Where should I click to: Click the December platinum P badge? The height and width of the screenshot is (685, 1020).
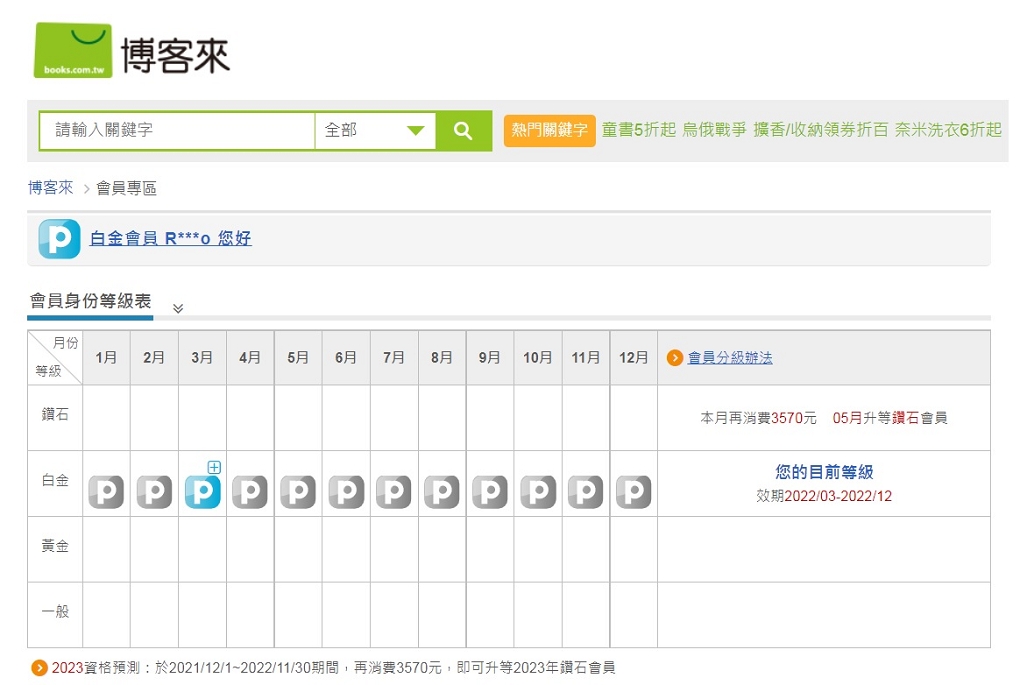(x=634, y=491)
